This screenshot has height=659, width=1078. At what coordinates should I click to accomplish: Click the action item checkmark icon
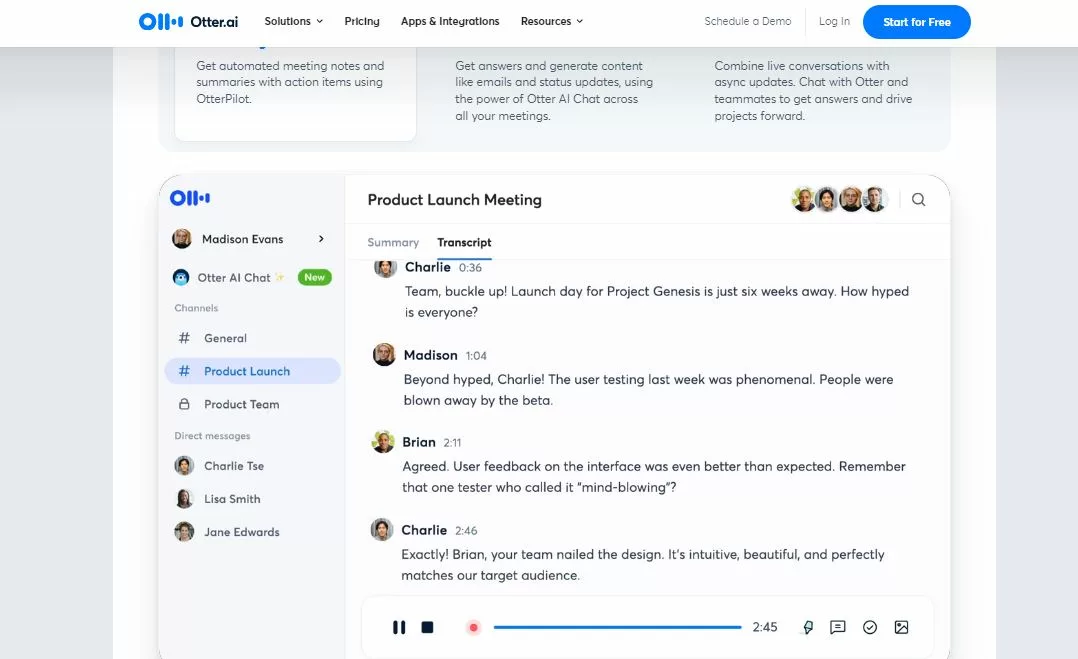pos(870,627)
